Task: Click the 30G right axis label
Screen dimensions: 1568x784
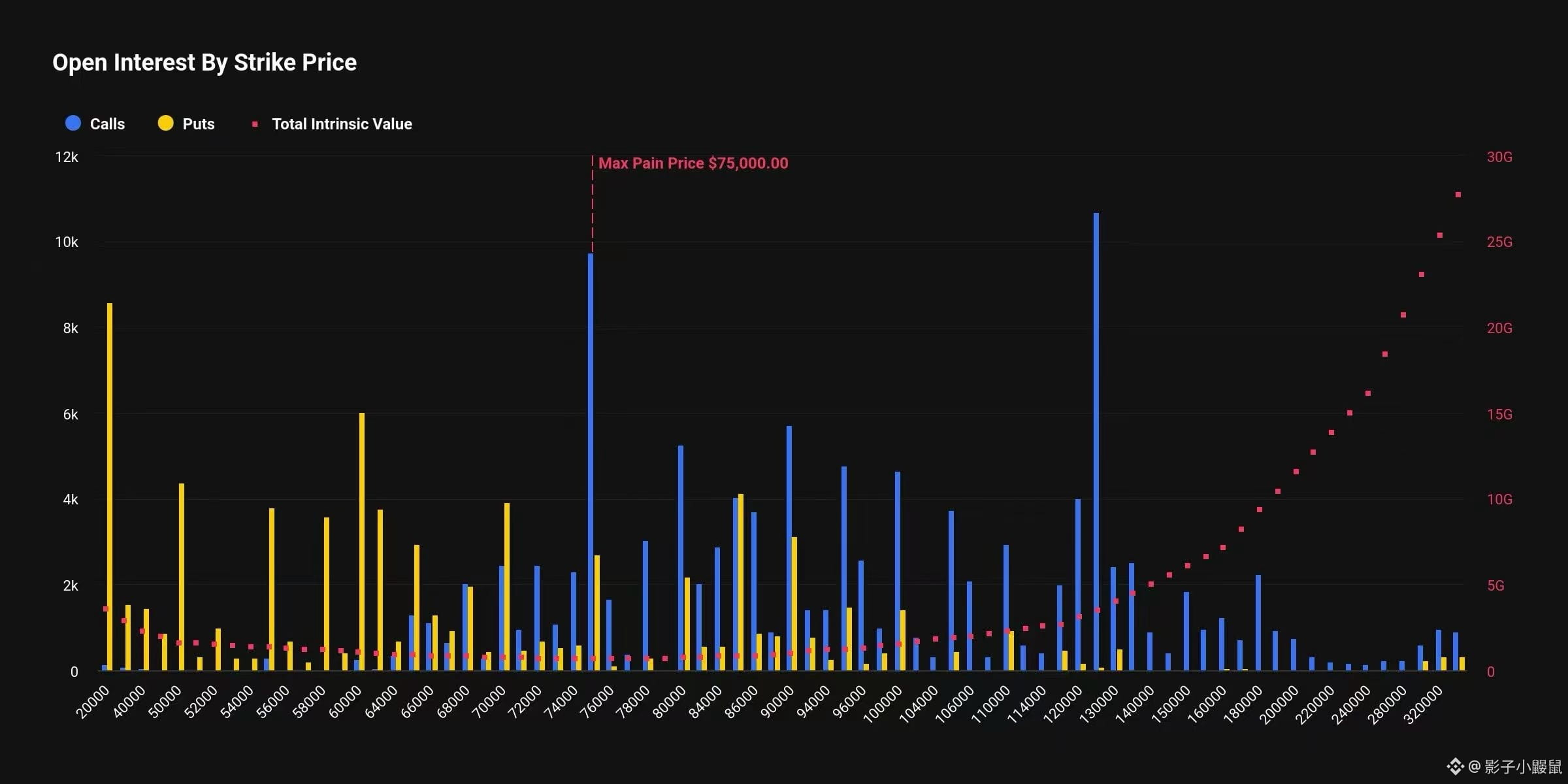Action: [1499, 157]
